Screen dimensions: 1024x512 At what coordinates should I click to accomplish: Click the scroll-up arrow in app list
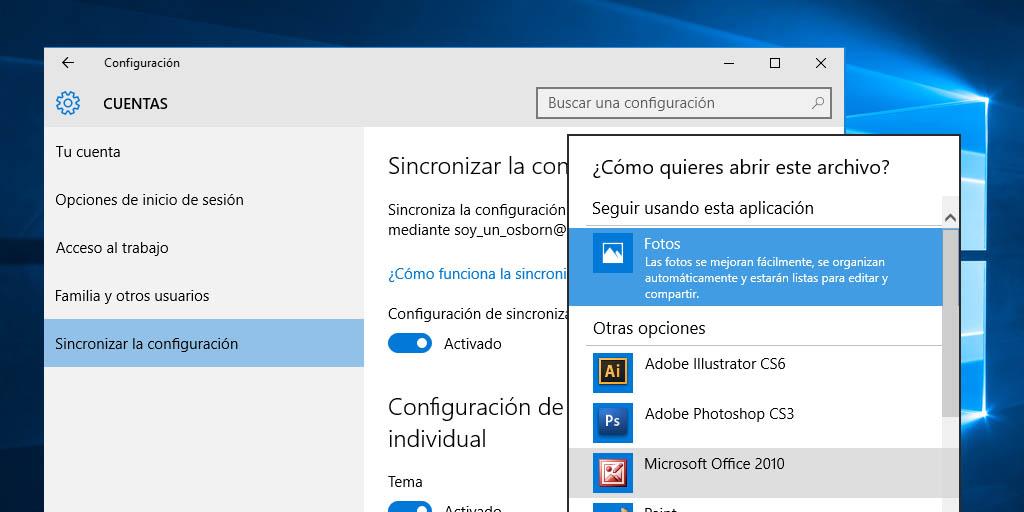tap(950, 218)
